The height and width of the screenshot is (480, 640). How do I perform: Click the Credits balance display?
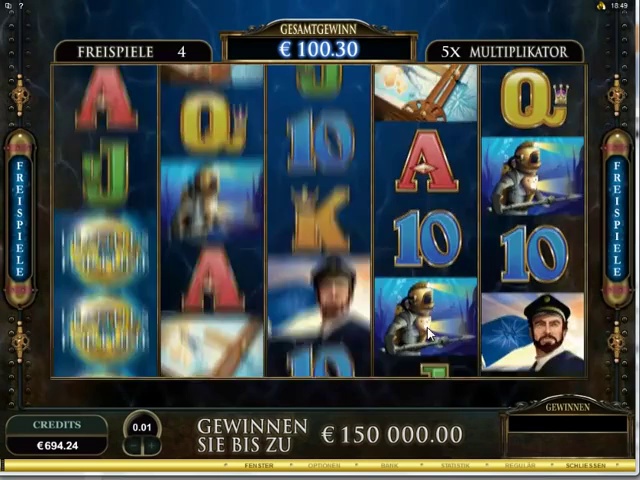point(57,436)
